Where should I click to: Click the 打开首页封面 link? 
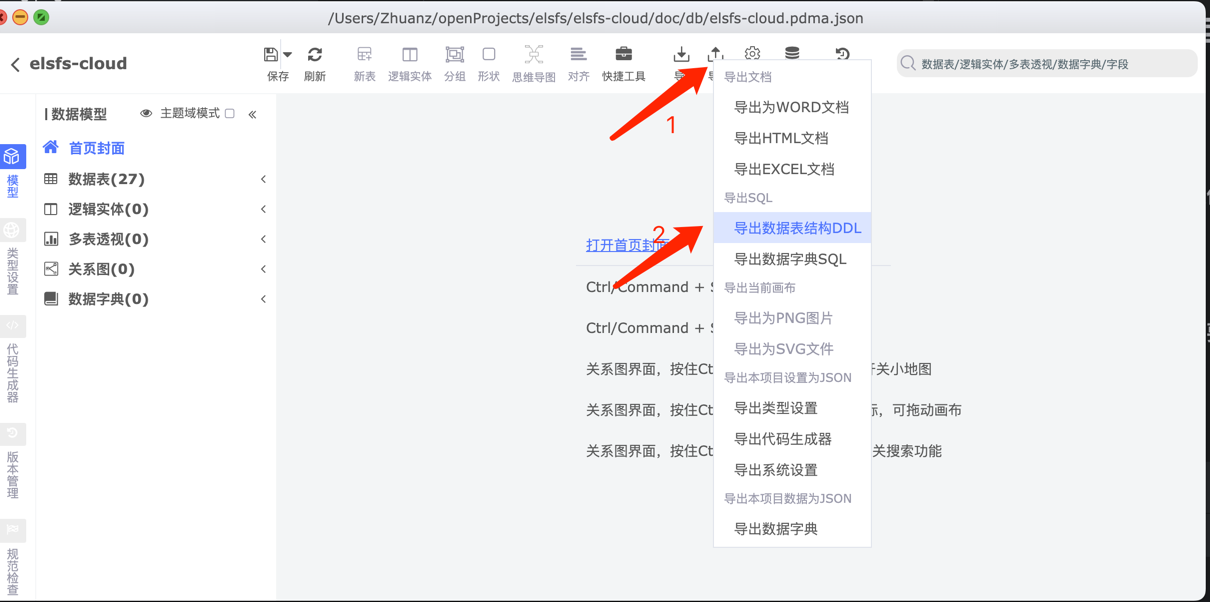pos(627,245)
